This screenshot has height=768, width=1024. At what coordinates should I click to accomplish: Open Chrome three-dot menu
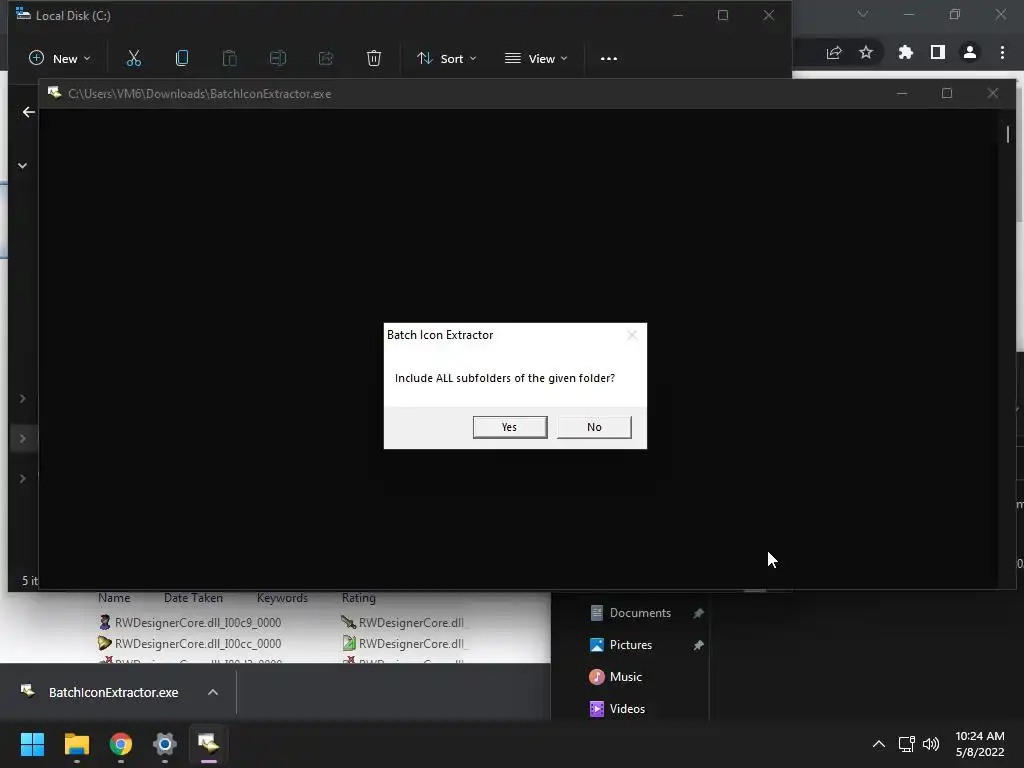point(1002,53)
